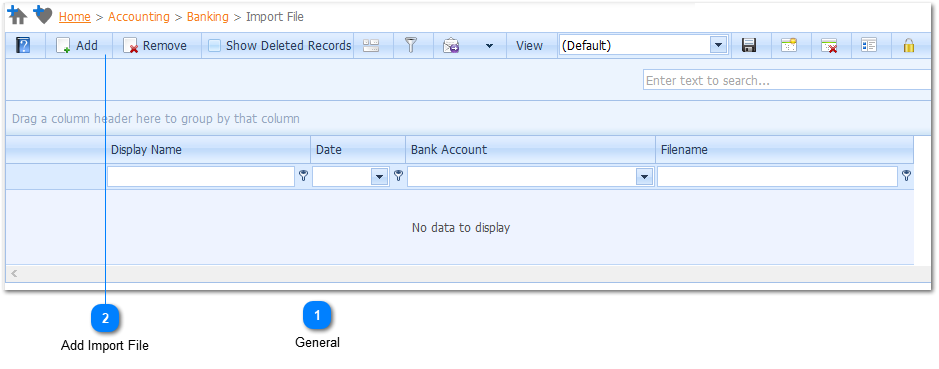Click the save view floppy disk icon
939x369 pixels.
pyautogui.click(x=749, y=46)
